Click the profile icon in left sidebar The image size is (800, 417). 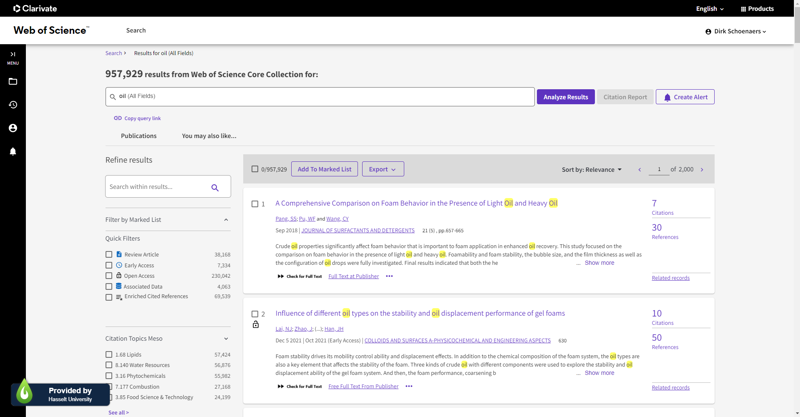(13, 128)
